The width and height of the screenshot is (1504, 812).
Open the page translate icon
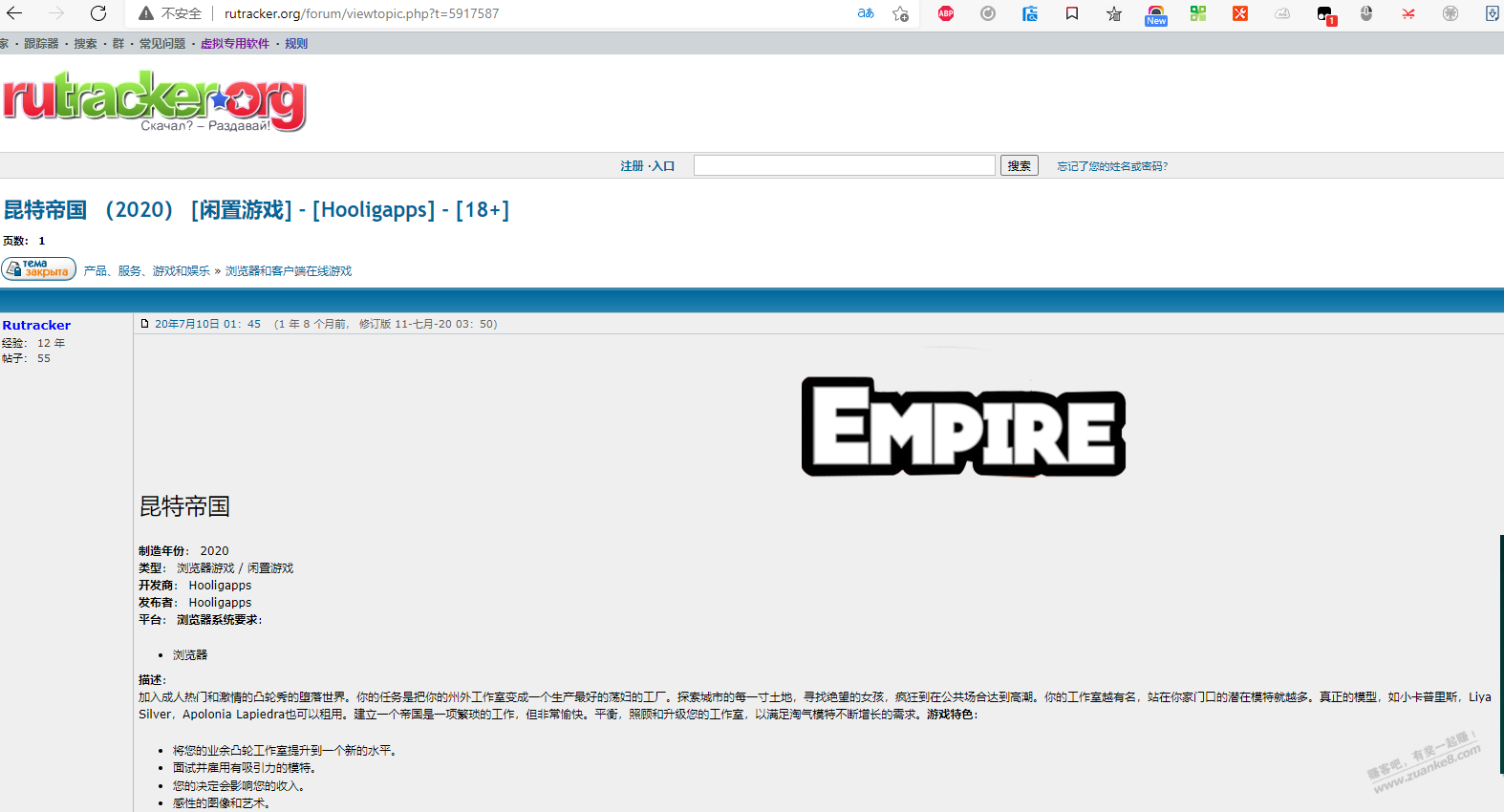point(866,13)
